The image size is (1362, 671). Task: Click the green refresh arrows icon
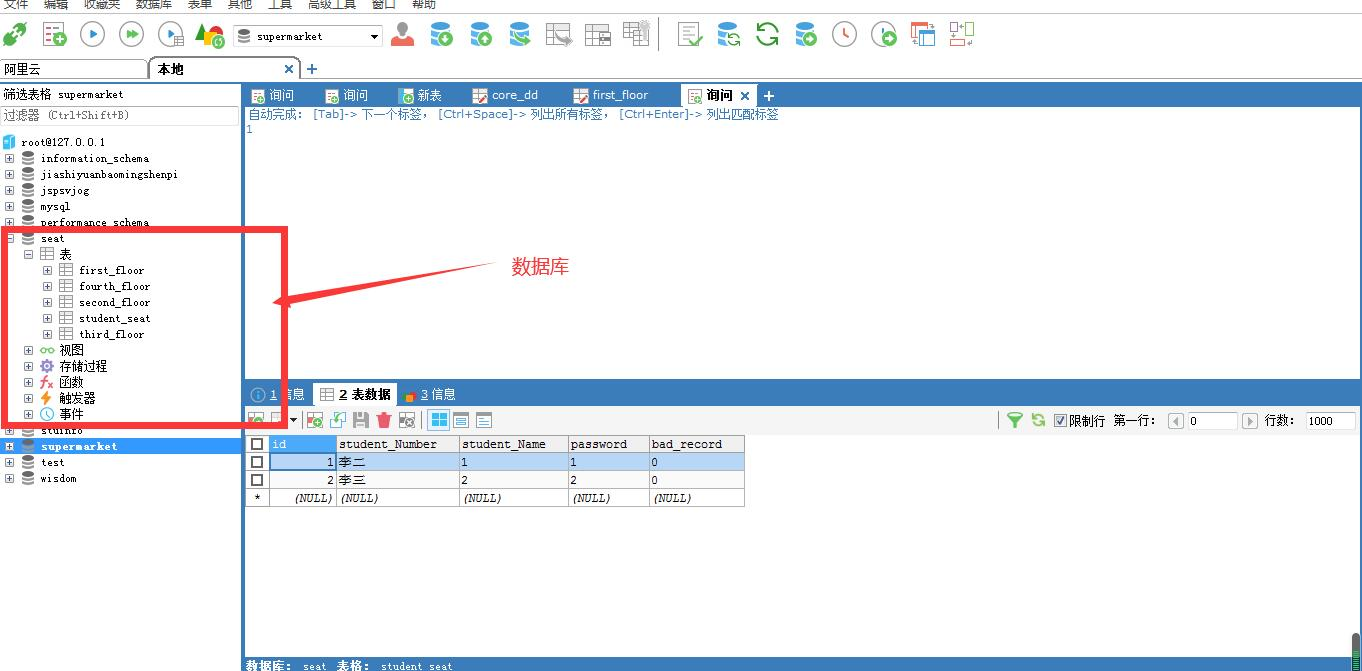(767, 35)
